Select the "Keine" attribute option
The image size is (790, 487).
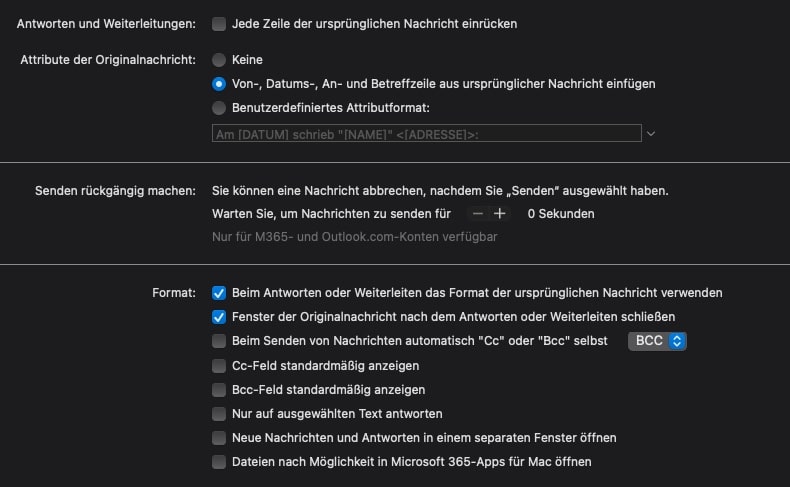point(219,60)
